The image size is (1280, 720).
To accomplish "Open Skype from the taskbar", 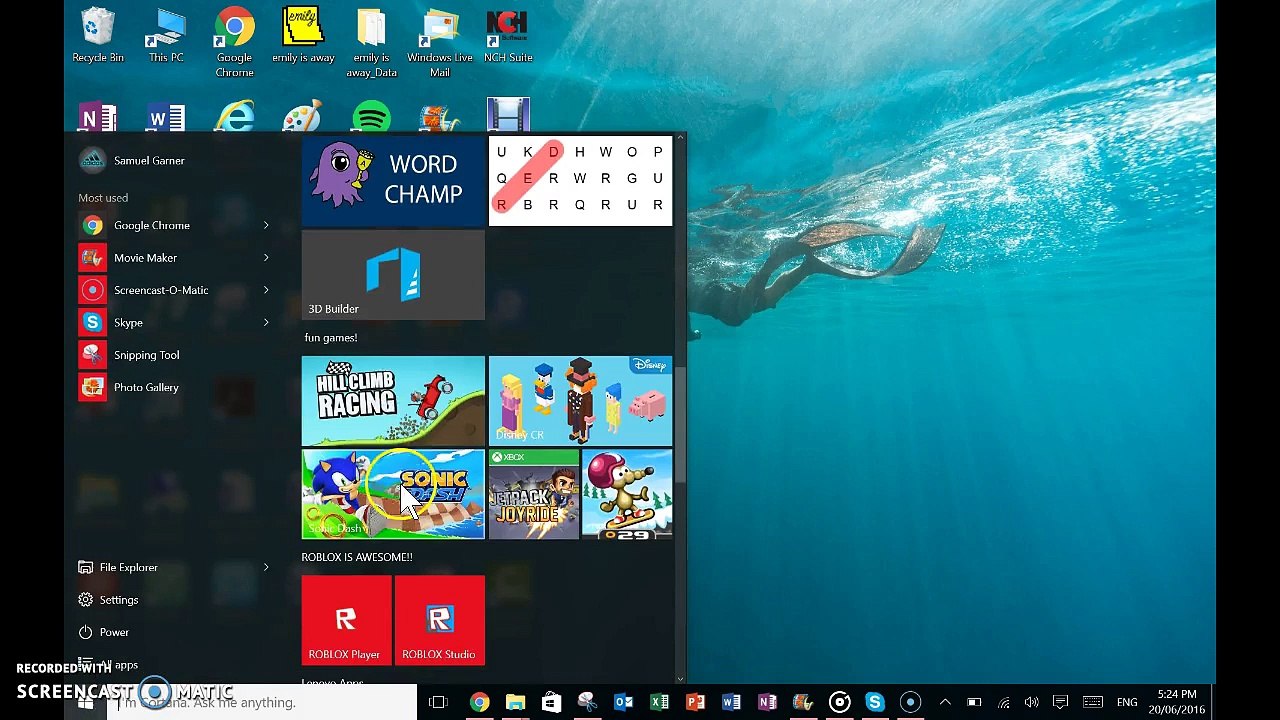I will coord(875,702).
